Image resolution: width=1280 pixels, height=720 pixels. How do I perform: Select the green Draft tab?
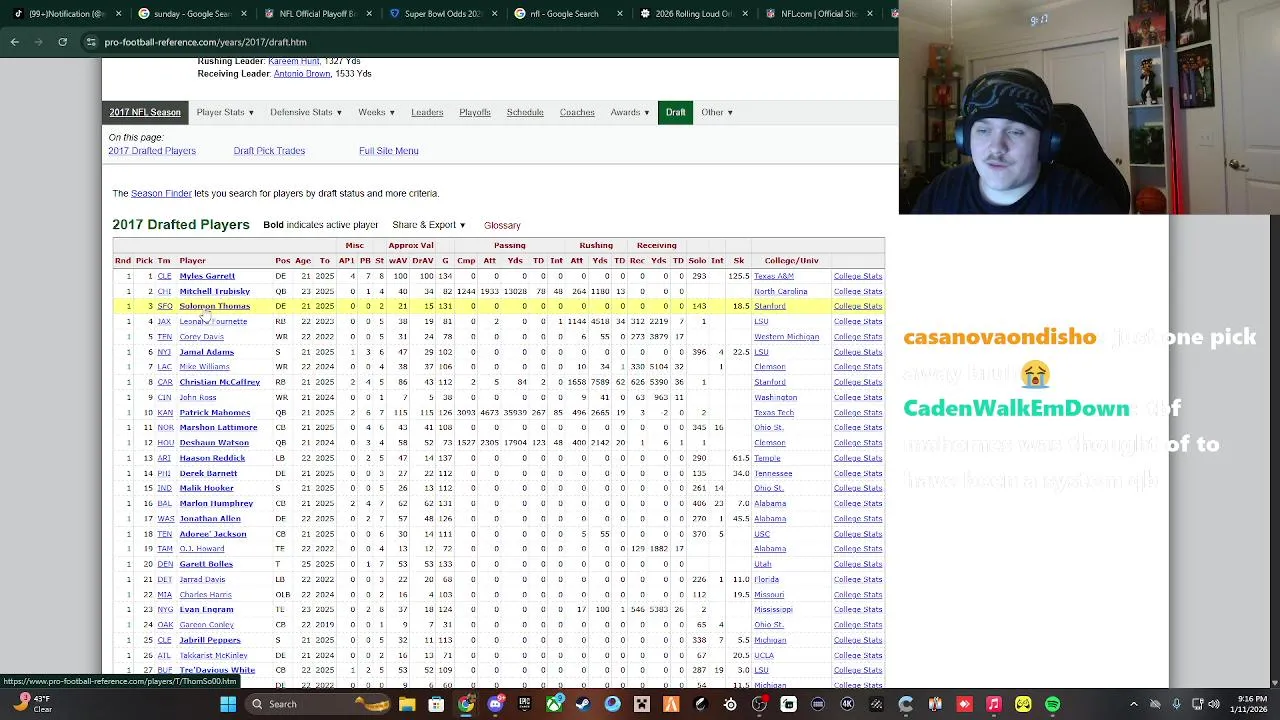coord(676,112)
